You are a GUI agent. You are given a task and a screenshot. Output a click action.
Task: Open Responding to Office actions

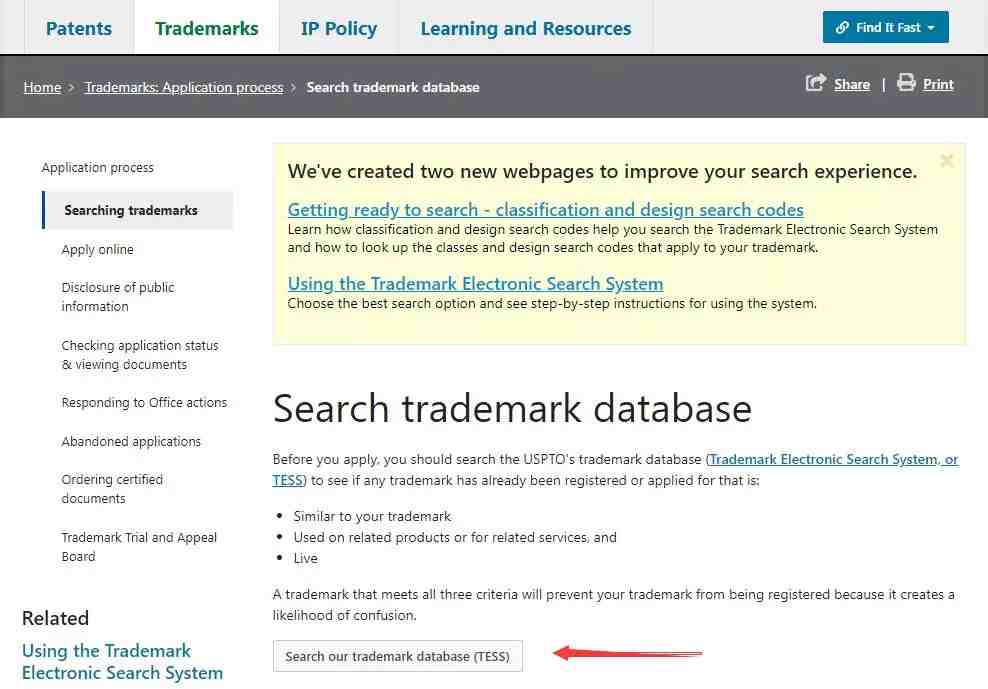pyautogui.click(x=144, y=402)
